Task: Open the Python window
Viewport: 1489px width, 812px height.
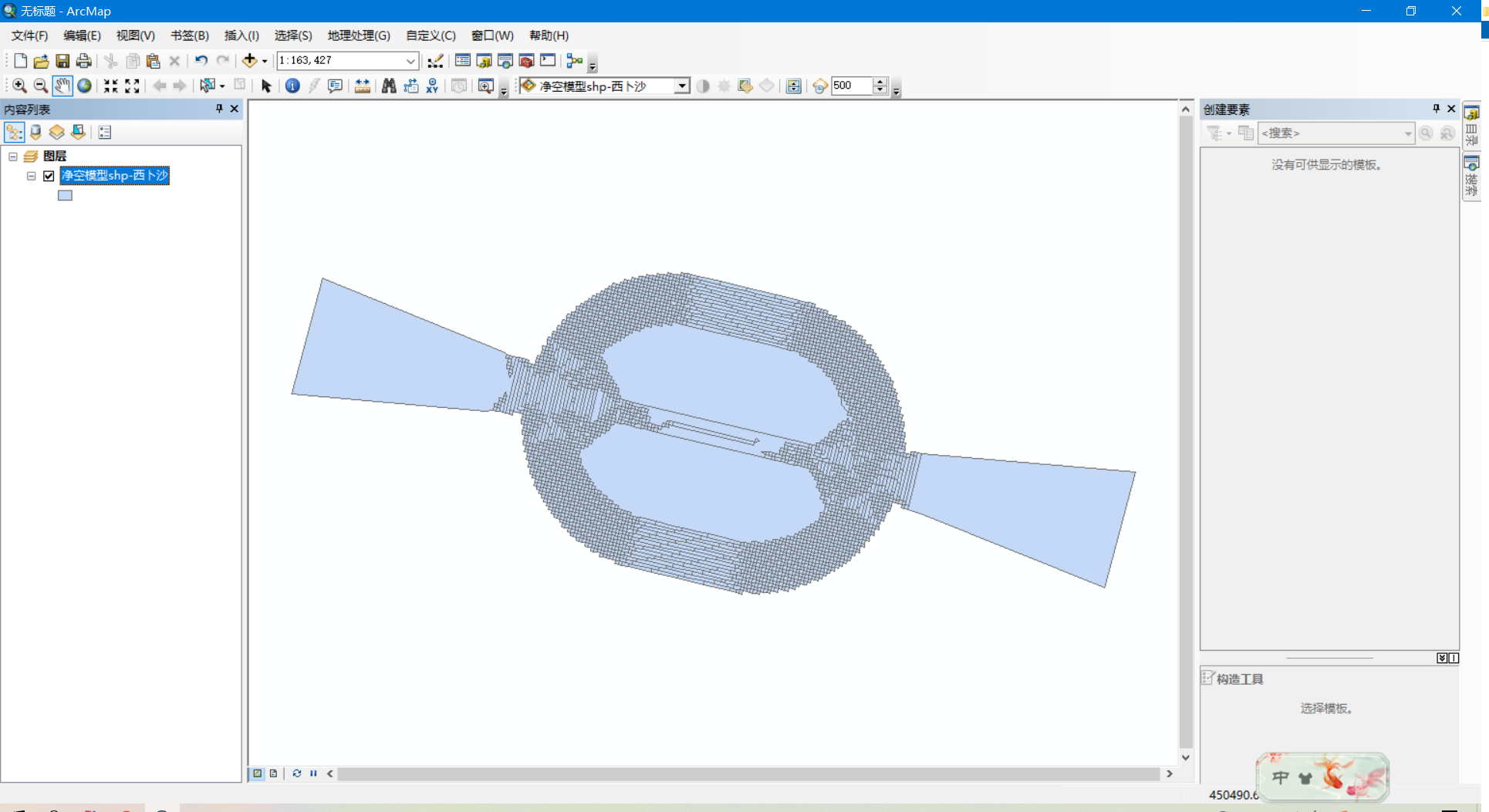Action: coord(548,60)
